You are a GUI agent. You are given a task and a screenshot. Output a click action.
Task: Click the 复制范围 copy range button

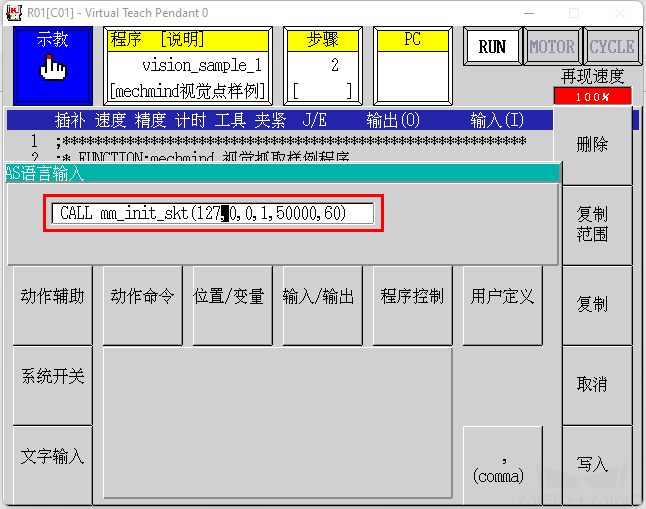click(597, 225)
